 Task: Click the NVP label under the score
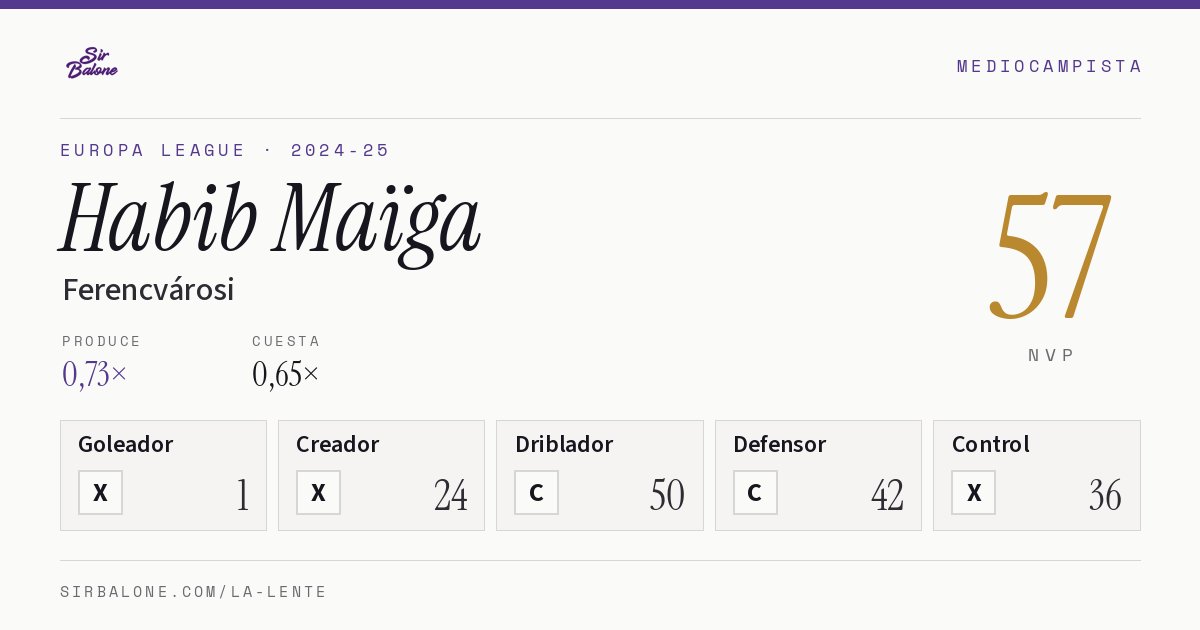coord(1051,355)
